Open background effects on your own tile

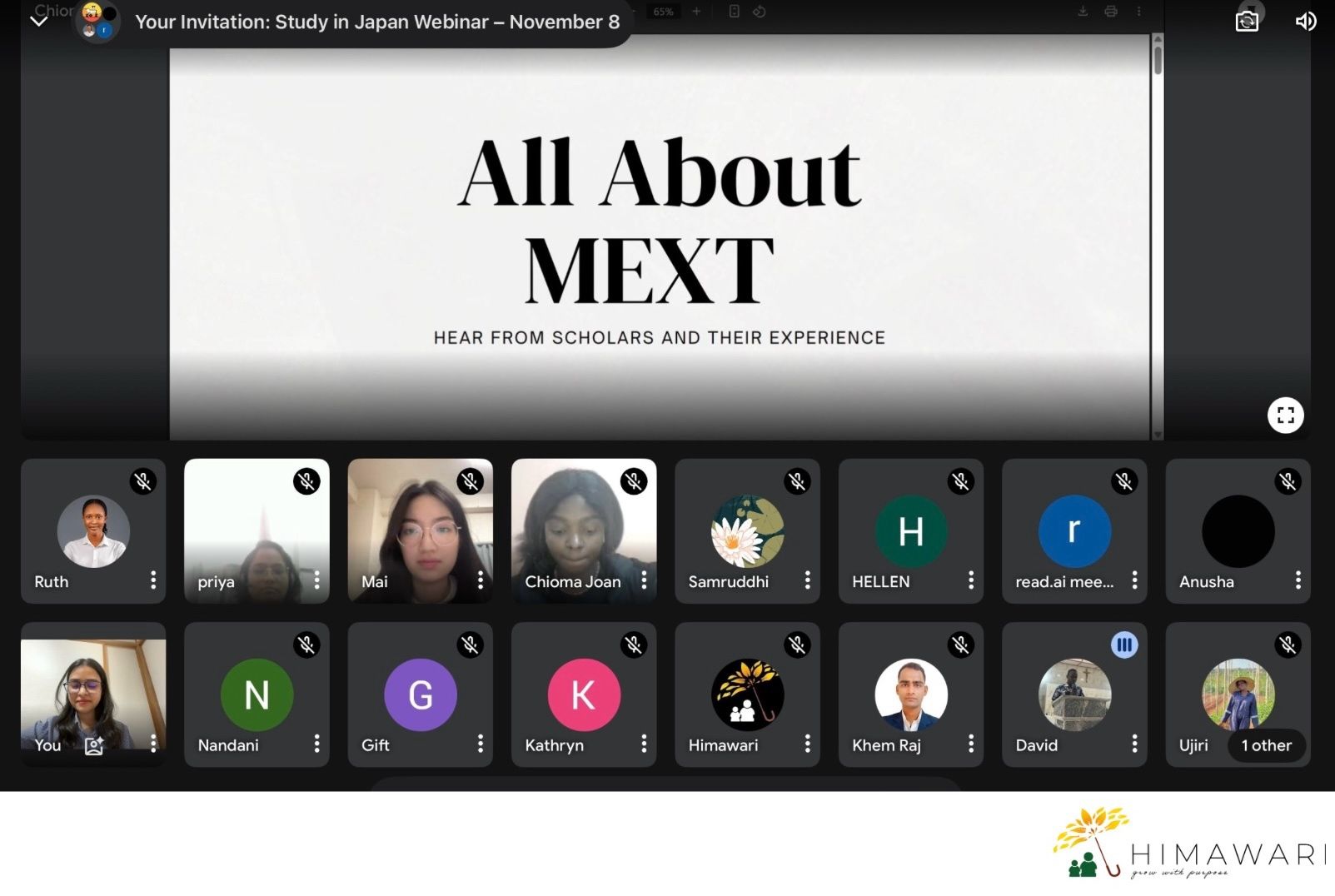tap(94, 745)
